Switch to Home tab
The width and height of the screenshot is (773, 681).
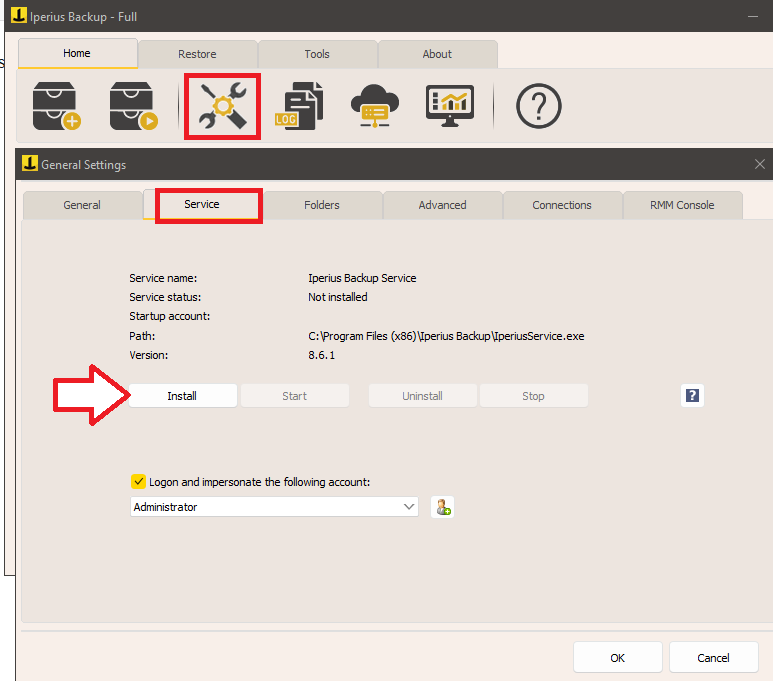[x=77, y=53]
